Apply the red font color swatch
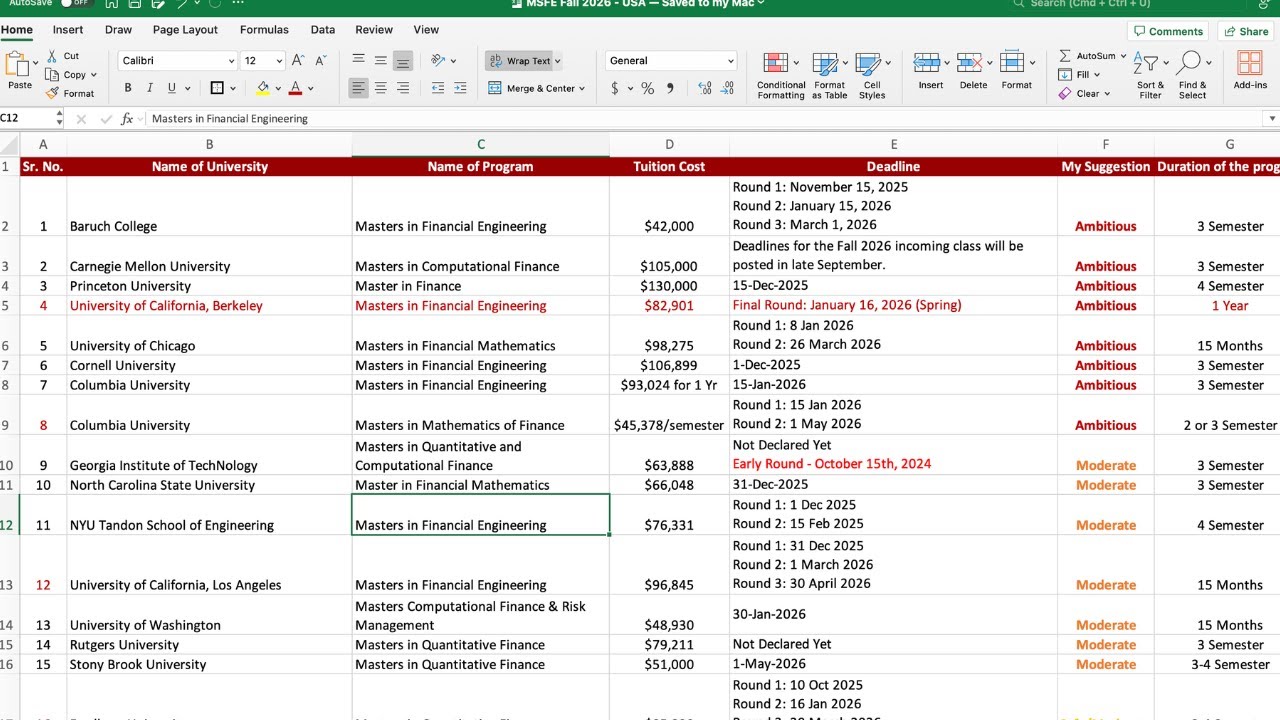This screenshot has height=720, width=1280. point(295,88)
